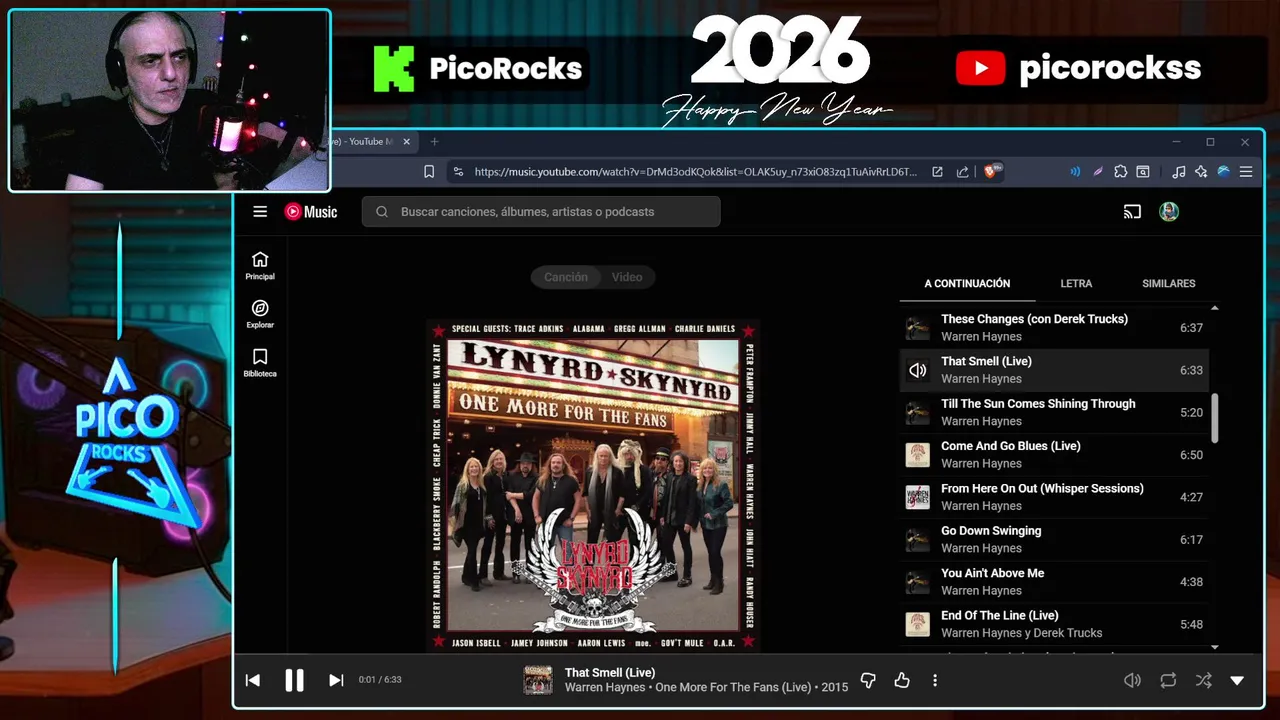
Task: Play From Here On Out (Whisper Sessions)
Action: point(1055,497)
